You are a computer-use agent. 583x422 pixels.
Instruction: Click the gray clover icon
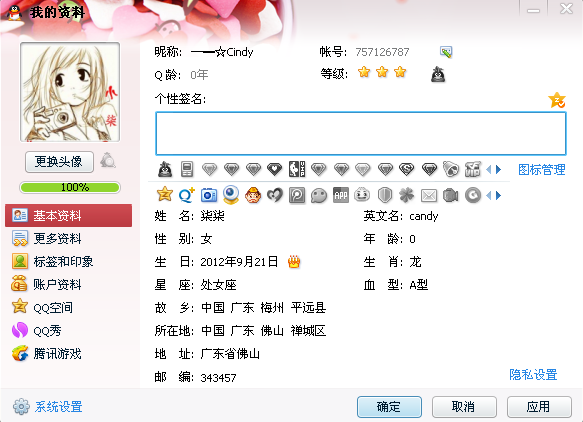pyautogui.click(x=406, y=195)
